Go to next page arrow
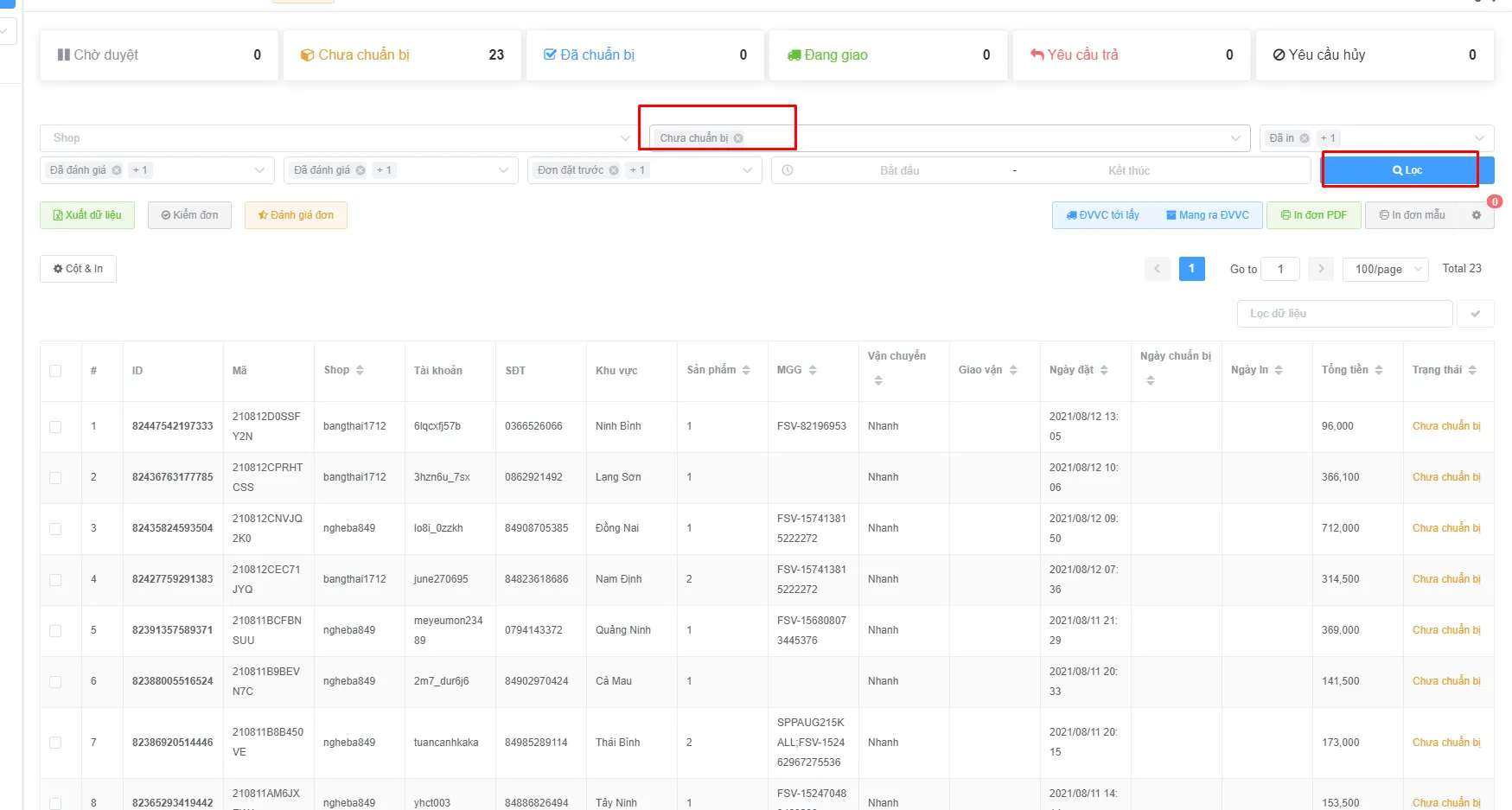Screen dimensions: 1512x810 coord(1321,269)
